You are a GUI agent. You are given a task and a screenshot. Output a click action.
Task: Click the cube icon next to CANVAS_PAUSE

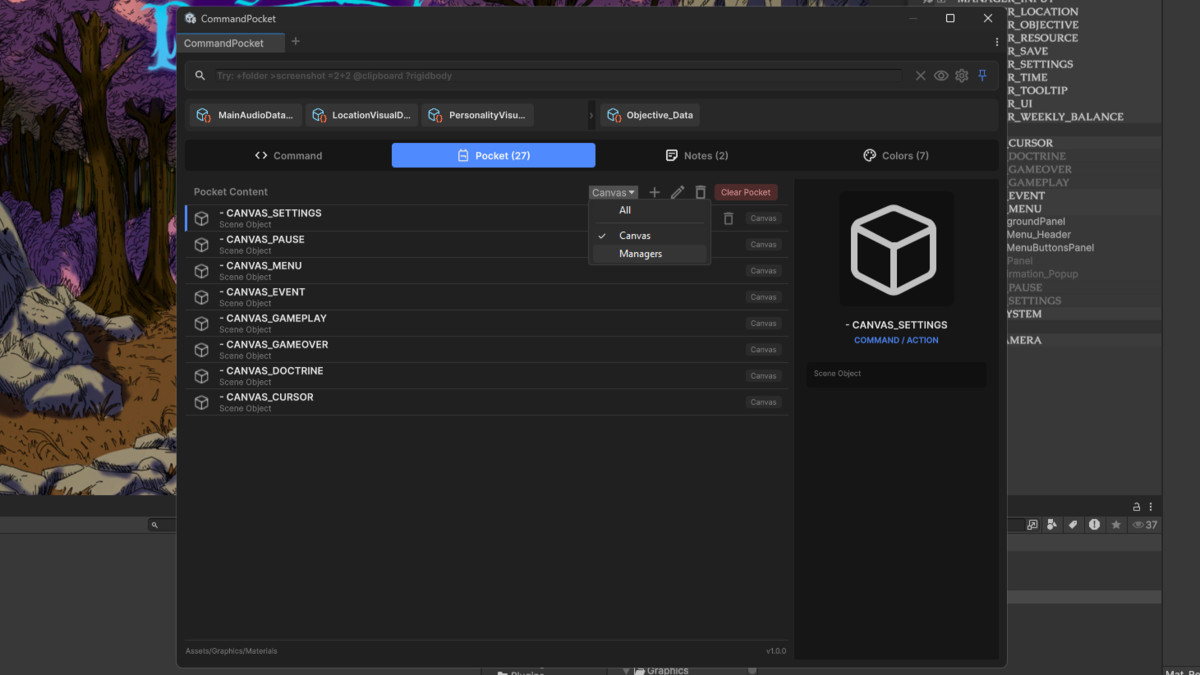click(201, 244)
